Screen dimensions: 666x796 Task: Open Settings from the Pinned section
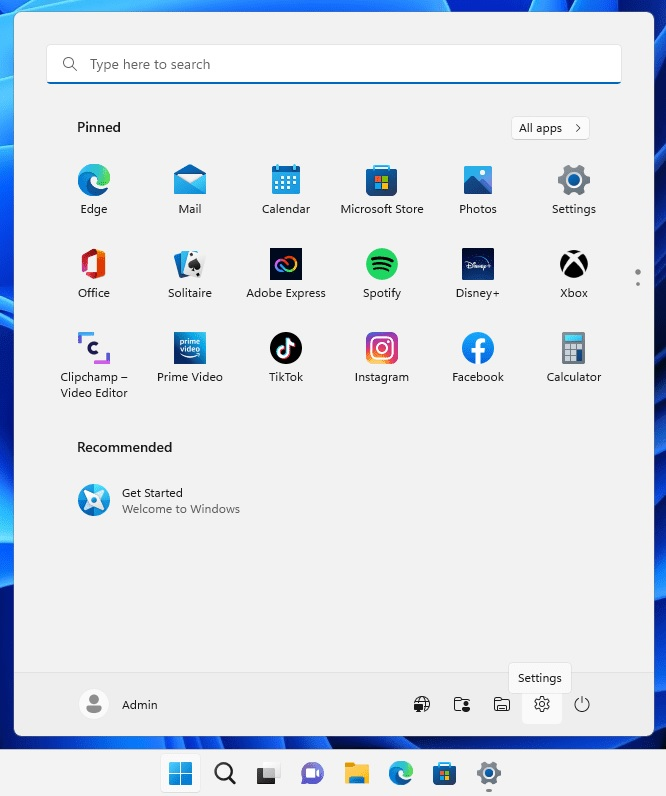574,189
